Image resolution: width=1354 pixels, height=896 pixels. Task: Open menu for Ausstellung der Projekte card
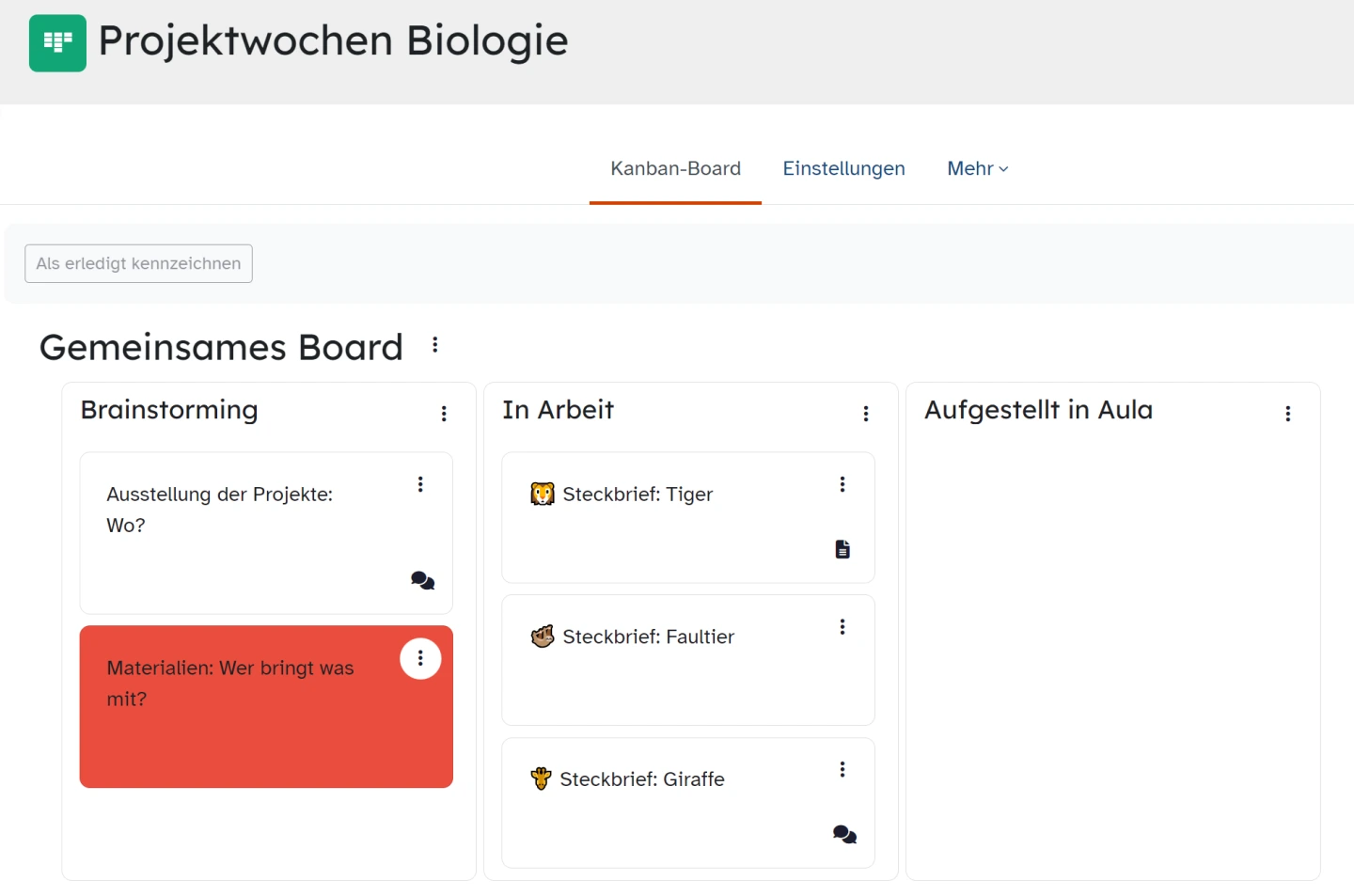pos(420,484)
